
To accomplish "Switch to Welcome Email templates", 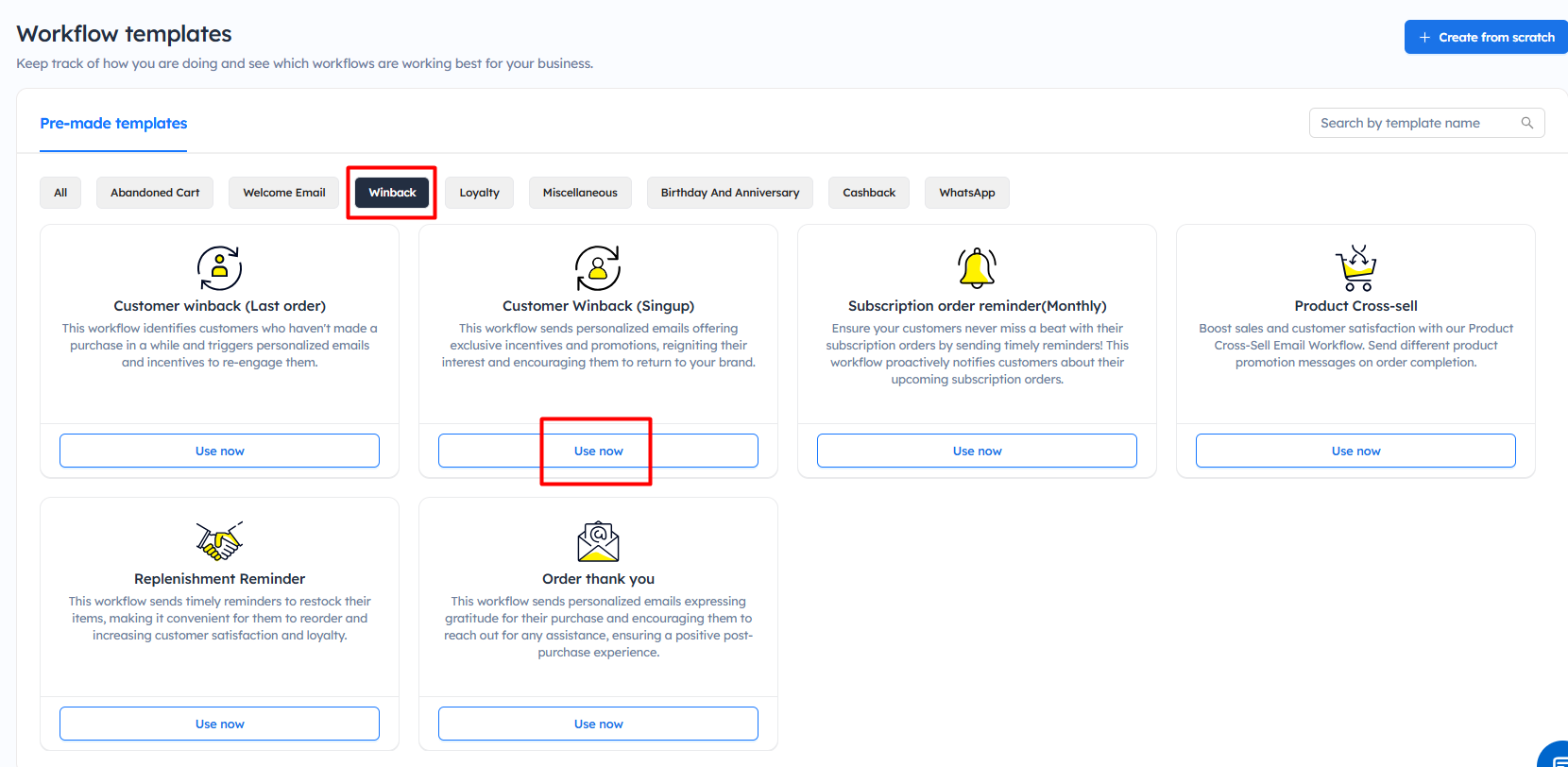I will point(283,193).
